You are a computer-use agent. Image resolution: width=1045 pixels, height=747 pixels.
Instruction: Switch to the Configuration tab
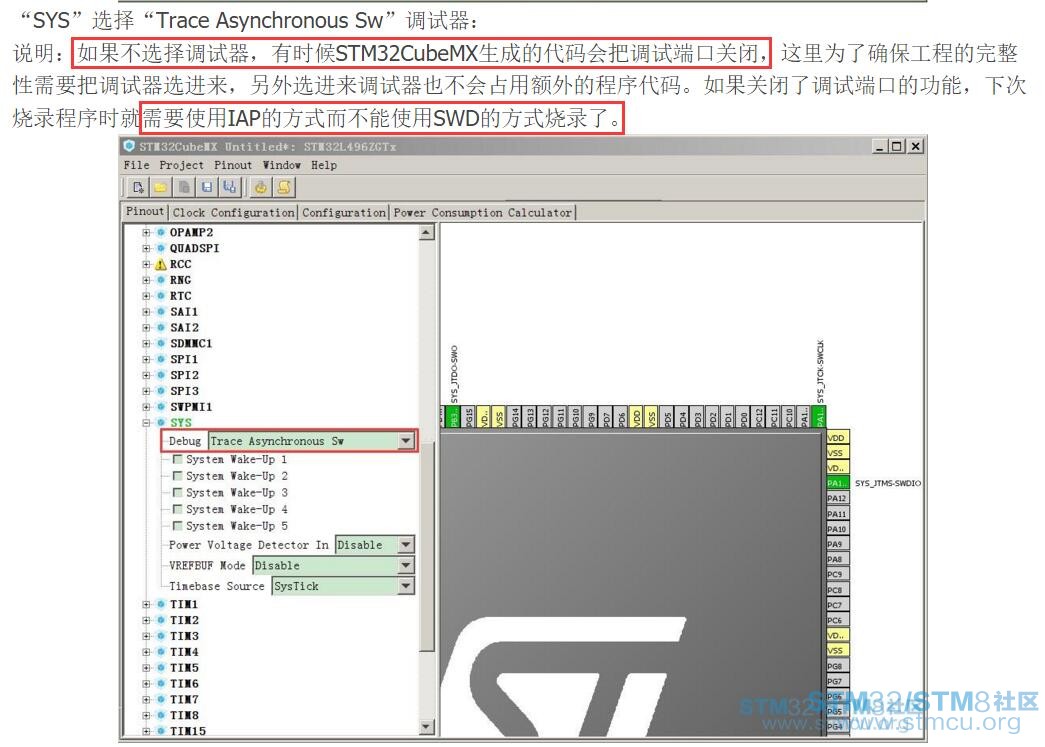click(344, 213)
